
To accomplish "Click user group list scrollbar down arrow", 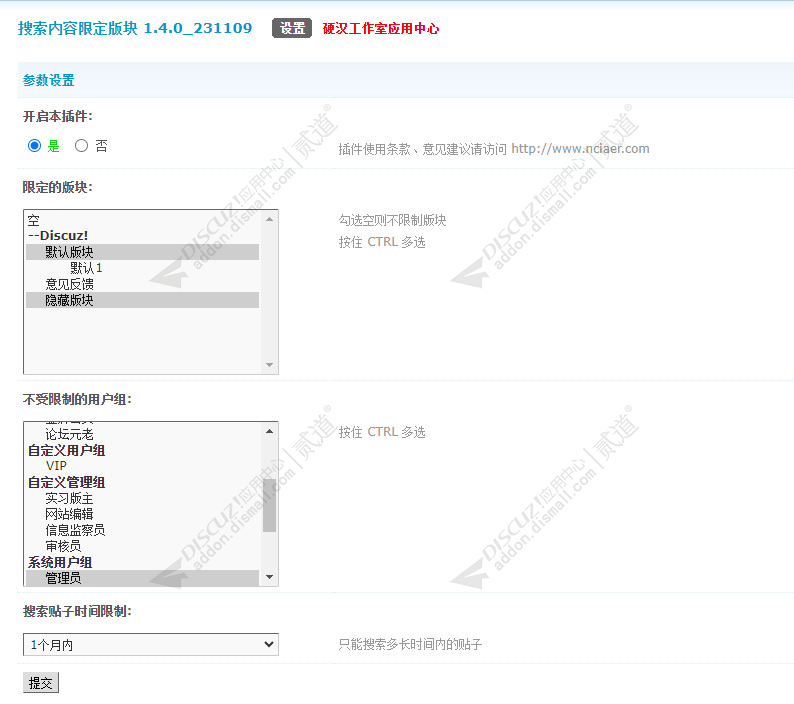I will [269, 577].
